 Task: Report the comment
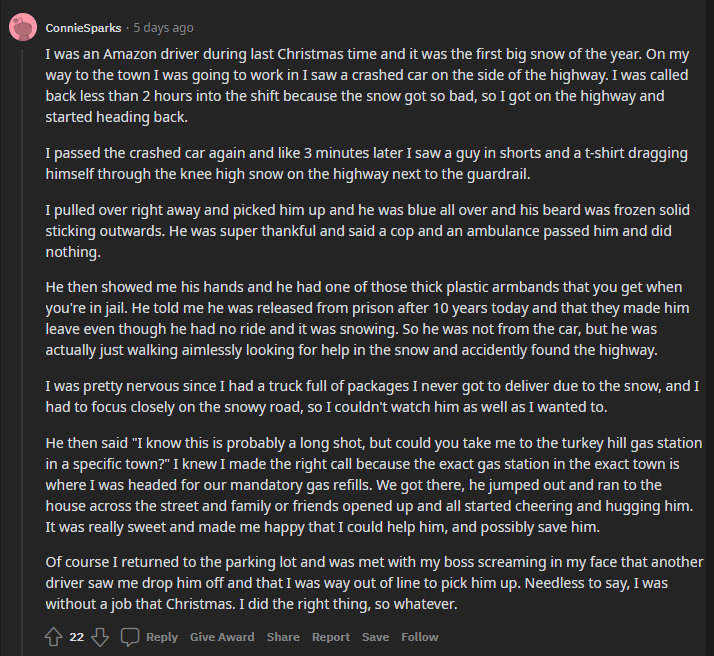coord(331,637)
